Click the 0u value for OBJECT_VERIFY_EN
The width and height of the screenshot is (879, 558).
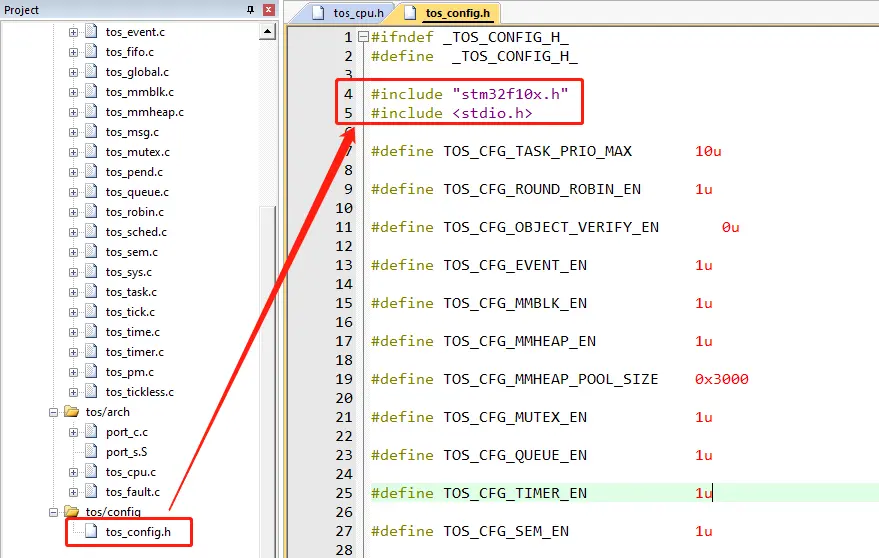tap(730, 227)
